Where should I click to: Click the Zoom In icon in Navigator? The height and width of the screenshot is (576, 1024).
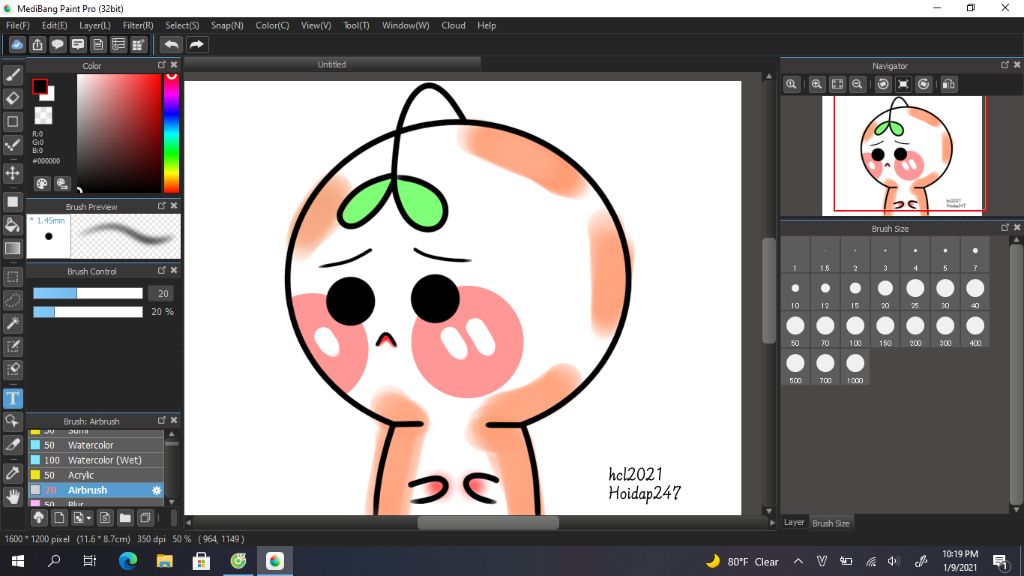[x=817, y=85]
